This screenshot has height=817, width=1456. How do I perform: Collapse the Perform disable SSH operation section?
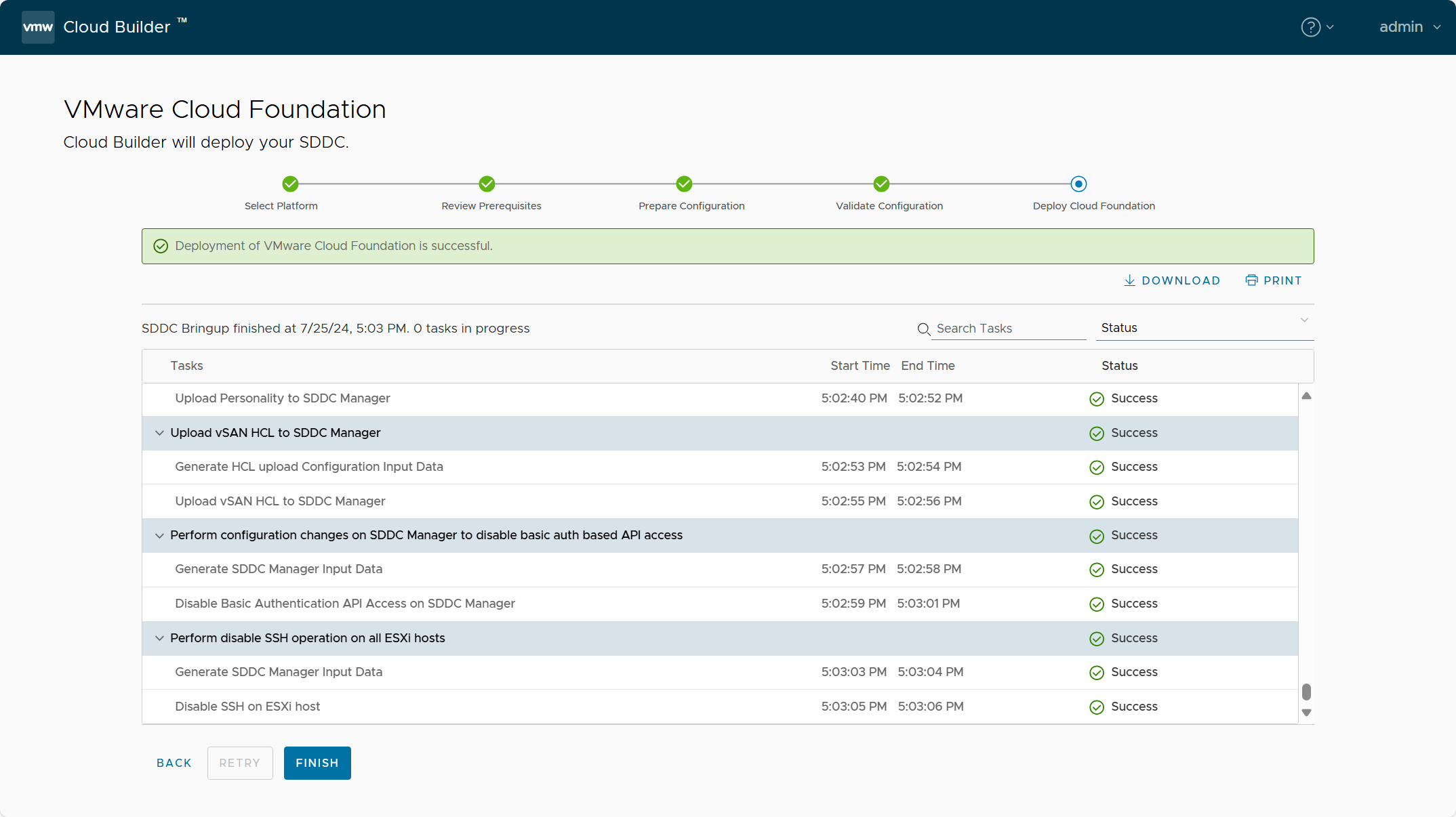(x=159, y=637)
